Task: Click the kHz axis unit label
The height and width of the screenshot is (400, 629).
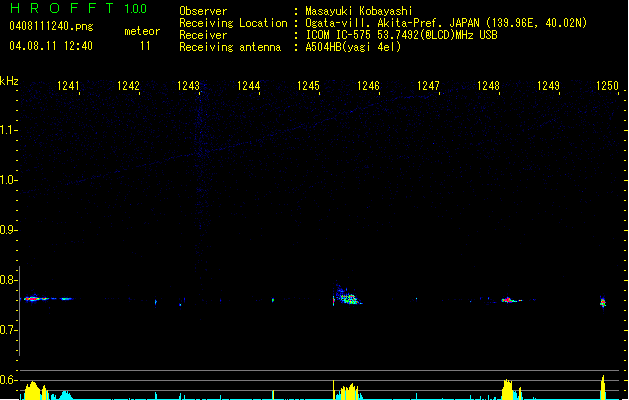Action: click(x=9, y=81)
